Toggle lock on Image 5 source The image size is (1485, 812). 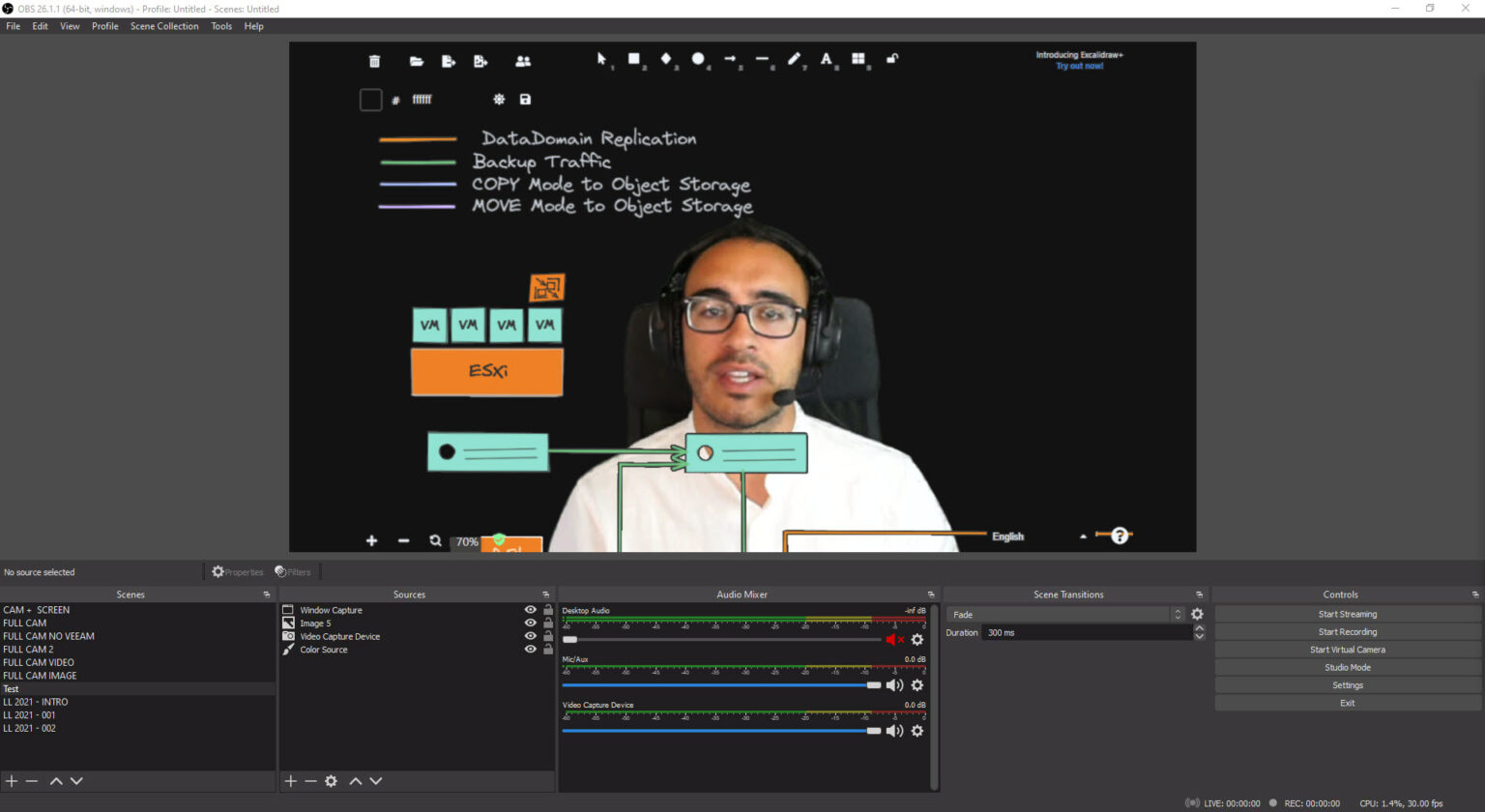pyautogui.click(x=548, y=623)
